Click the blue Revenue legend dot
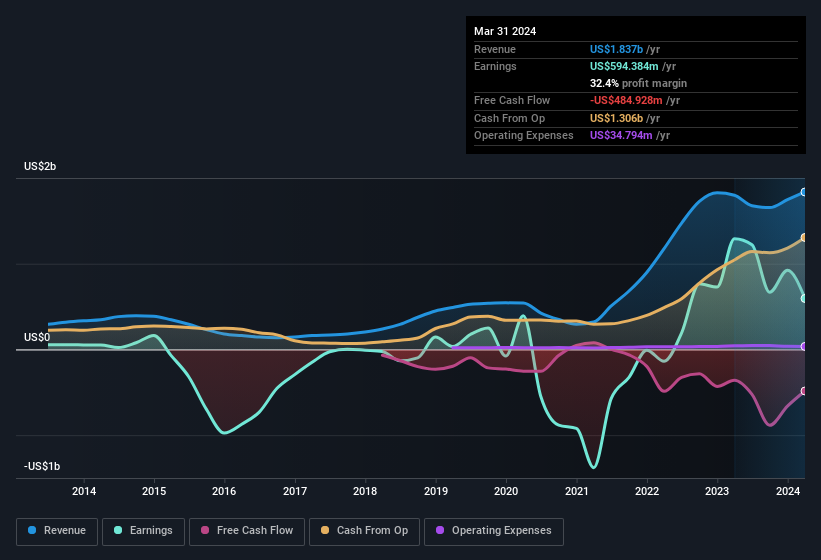The width and height of the screenshot is (821, 560). tap(33, 531)
